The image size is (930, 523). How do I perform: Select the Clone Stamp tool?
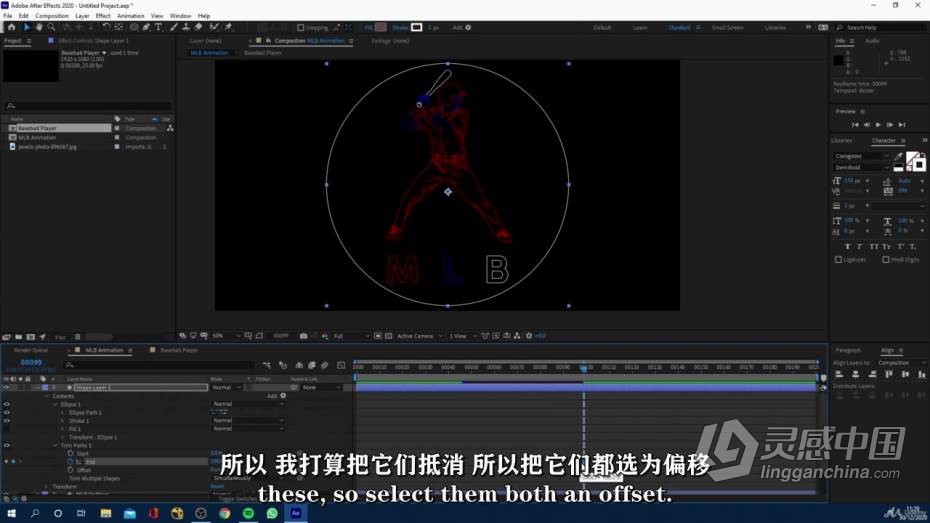coord(186,27)
